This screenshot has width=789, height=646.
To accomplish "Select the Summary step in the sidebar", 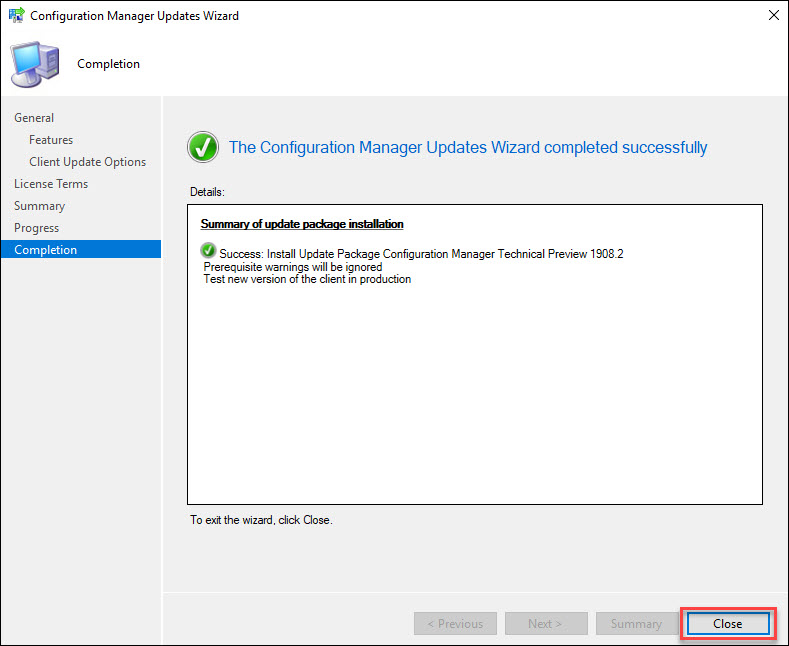I will click(x=39, y=206).
